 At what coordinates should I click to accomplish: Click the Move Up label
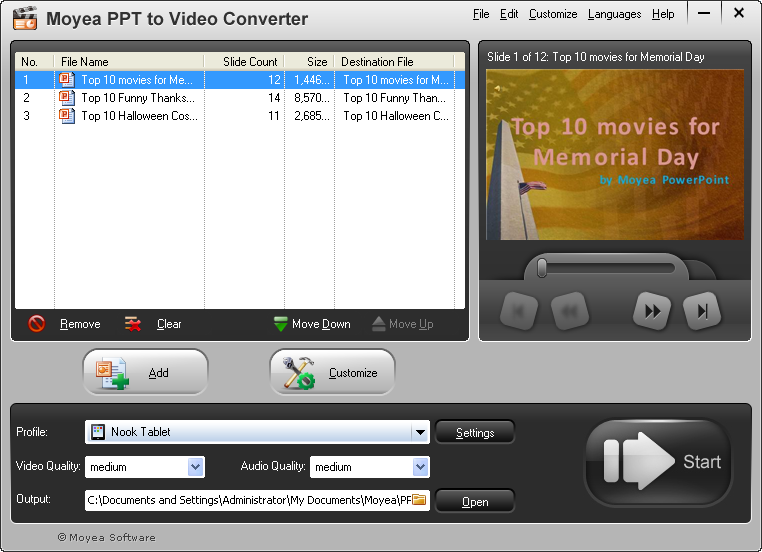pyautogui.click(x=411, y=324)
